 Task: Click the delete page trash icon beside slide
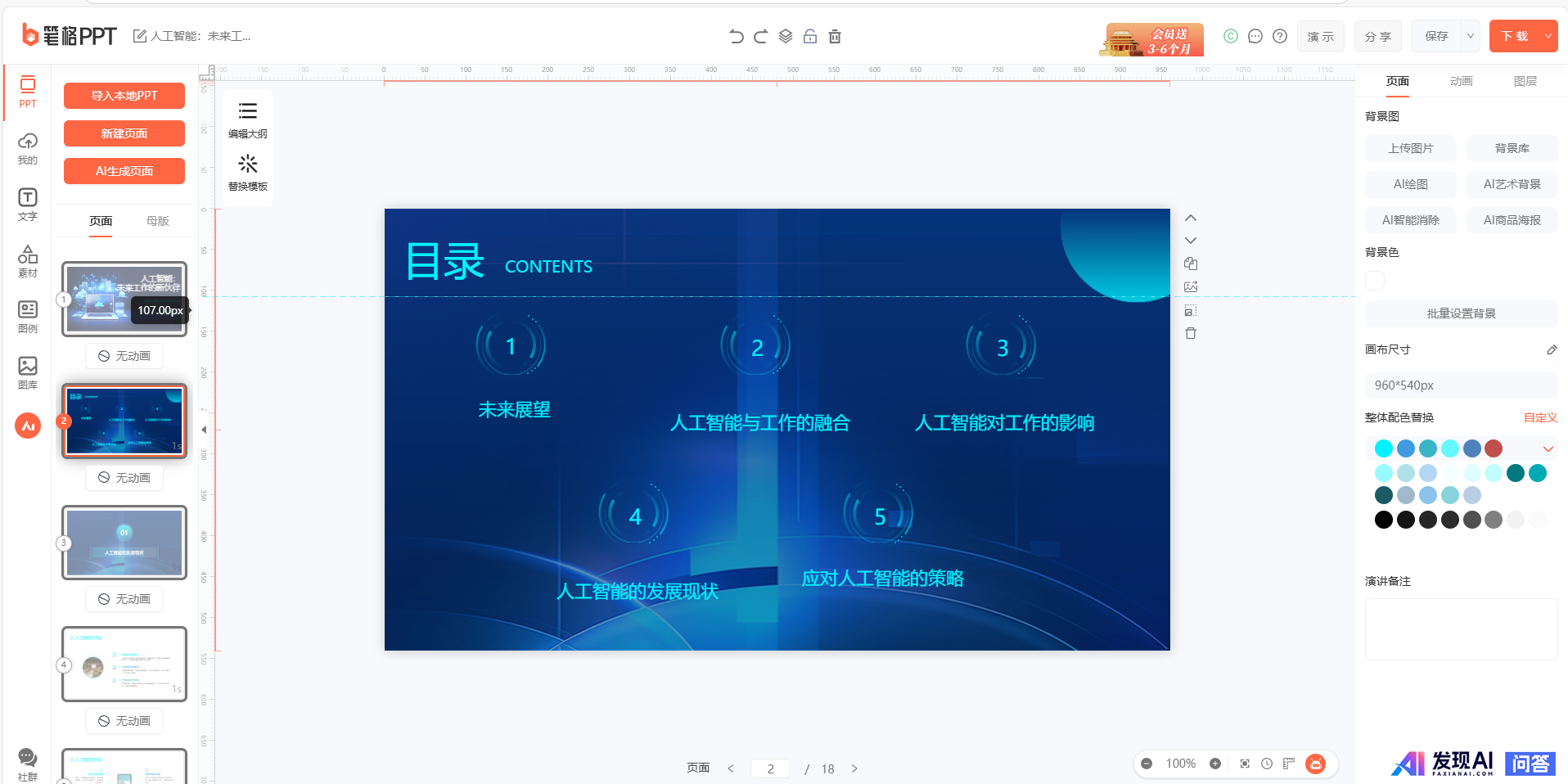pos(1191,333)
